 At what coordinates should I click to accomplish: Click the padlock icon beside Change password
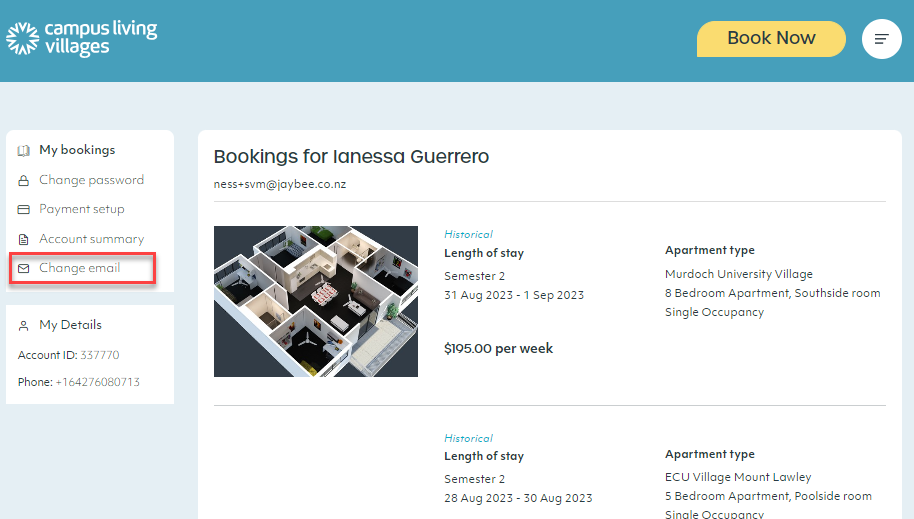click(23, 180)
